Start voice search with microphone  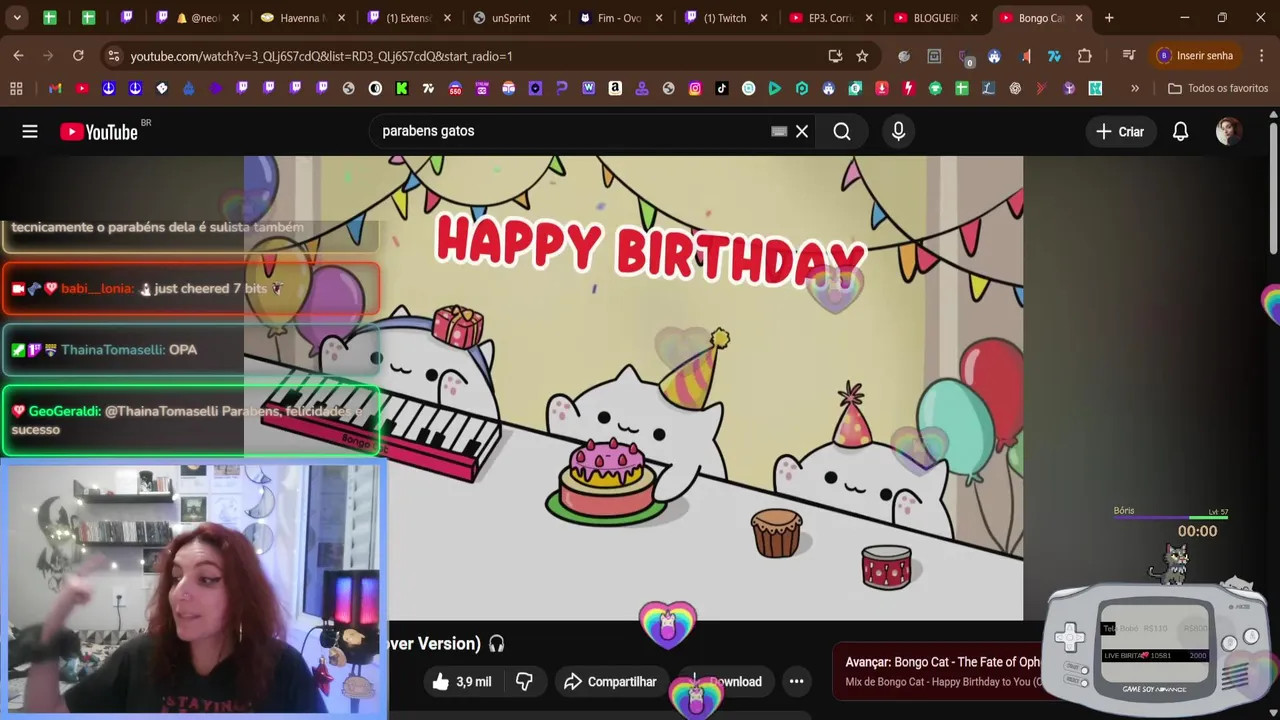[x=898, y=131]
